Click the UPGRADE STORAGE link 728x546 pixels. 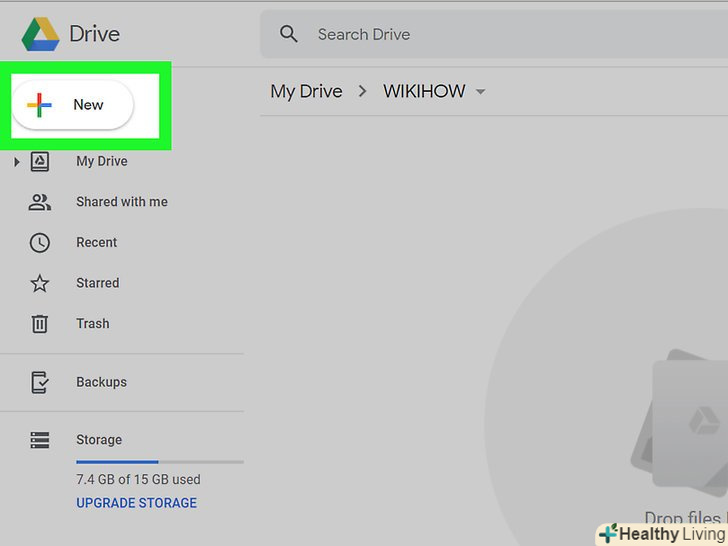136,503
